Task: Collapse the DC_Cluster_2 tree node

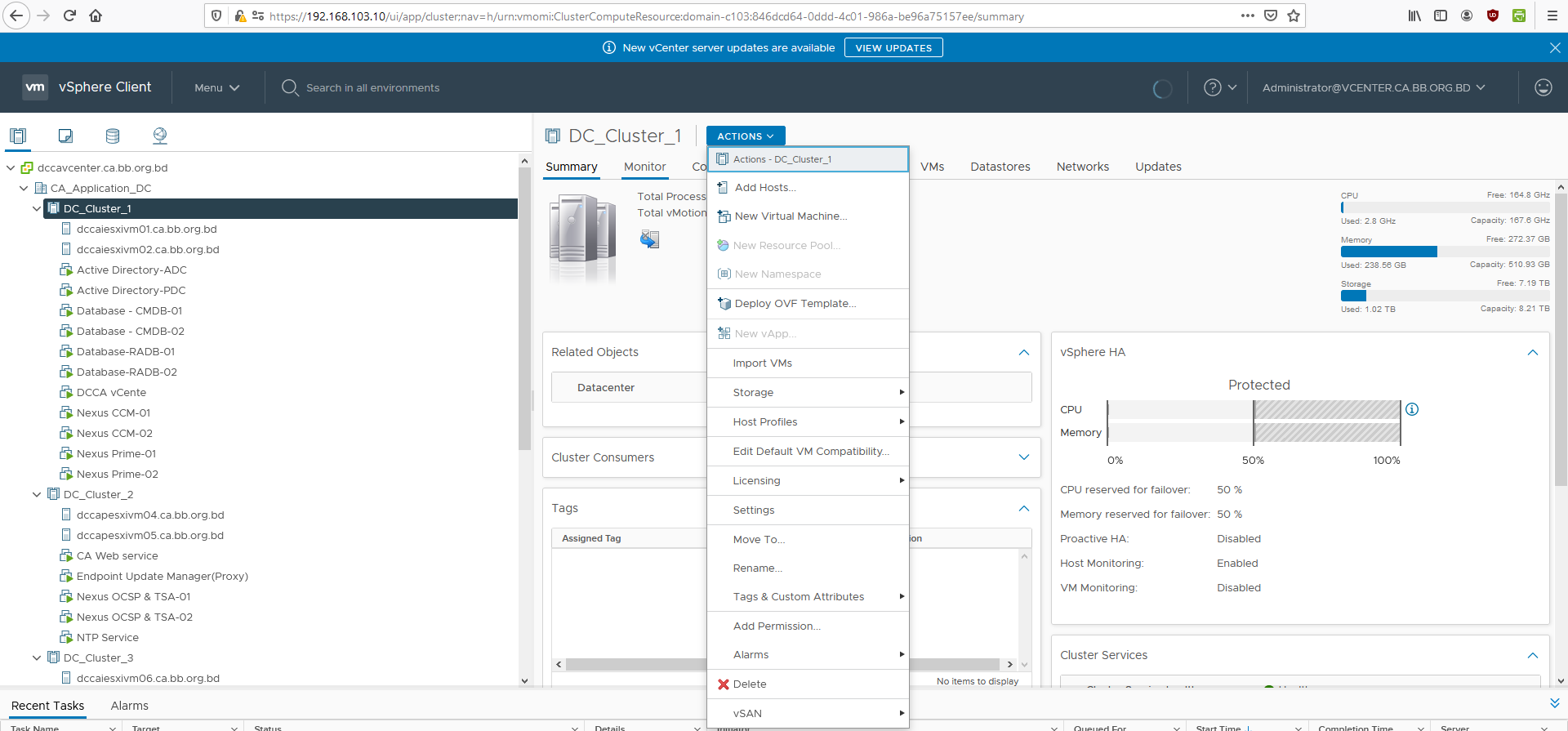Action: pyautogui.click(x=38, y=494)
